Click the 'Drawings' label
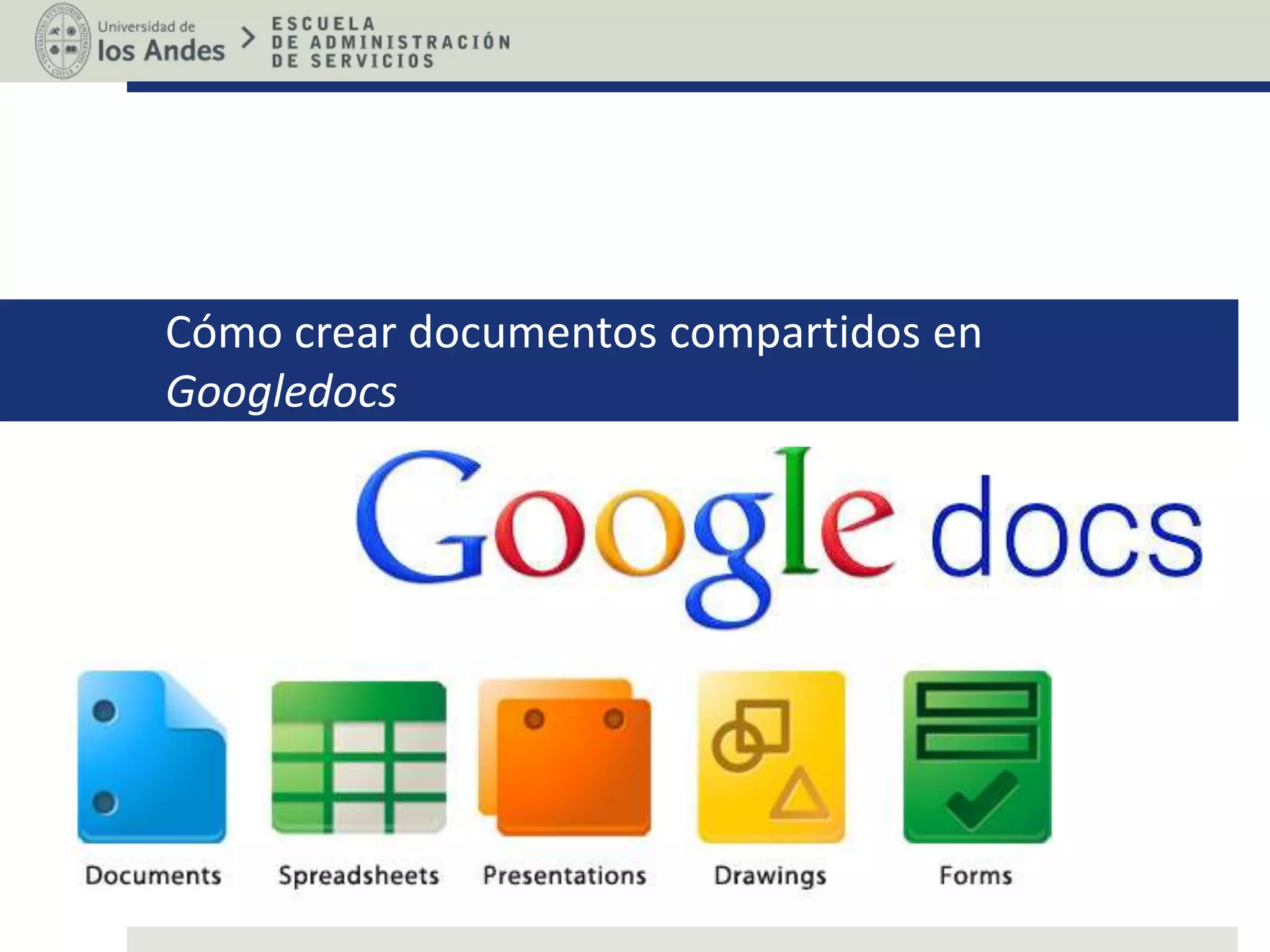This screenshot has width=1270, height=952. coord(770,876)
